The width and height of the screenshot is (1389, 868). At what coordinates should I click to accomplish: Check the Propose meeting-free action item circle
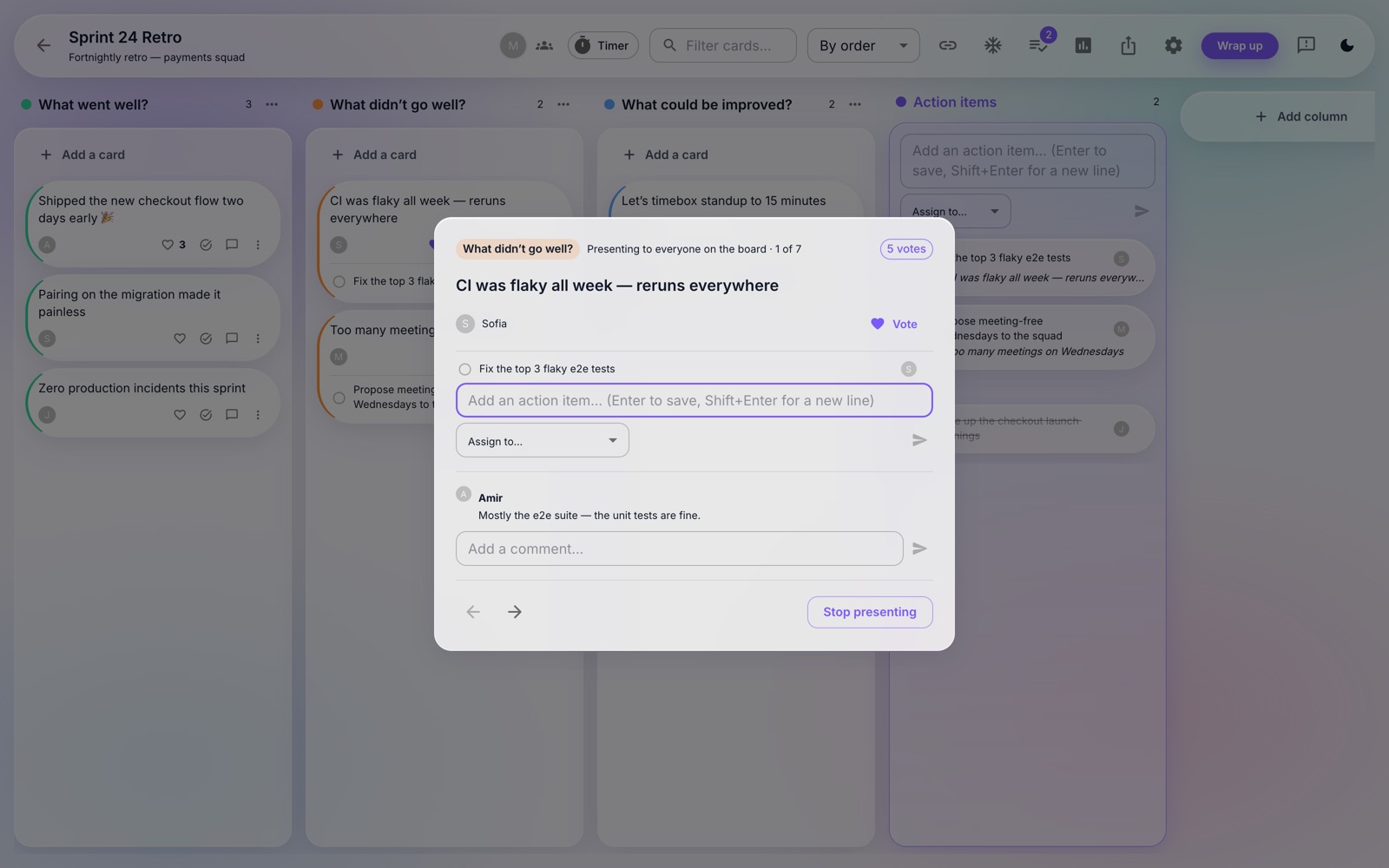click(339, 398)
